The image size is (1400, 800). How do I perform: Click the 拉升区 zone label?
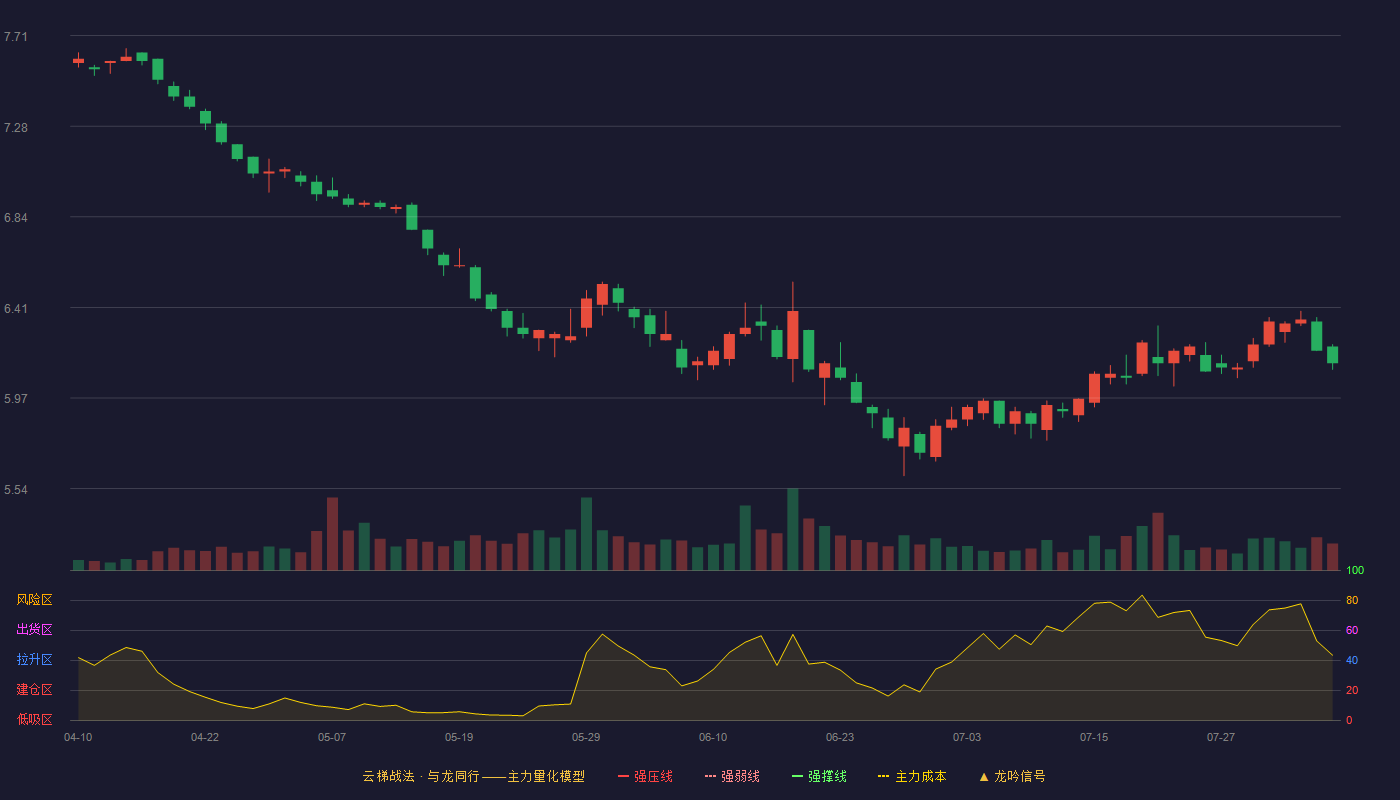tap(34, 660)
